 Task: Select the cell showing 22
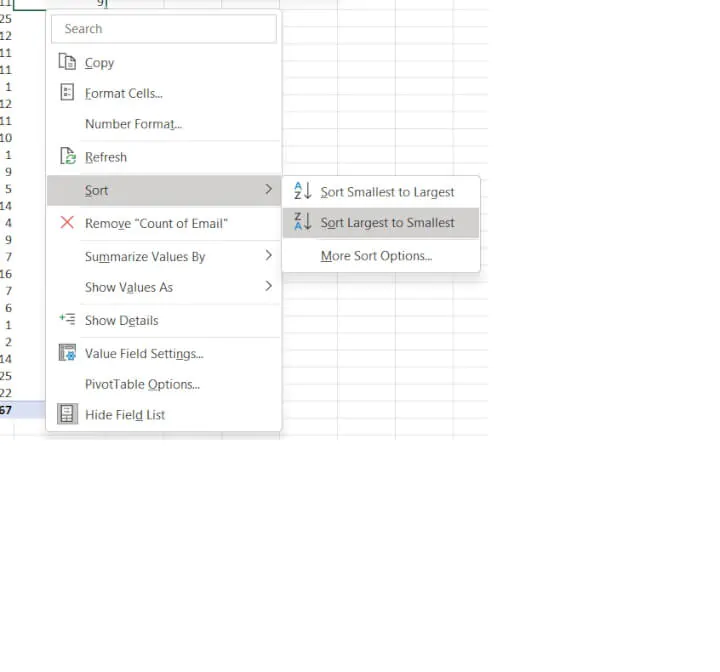[6, 393]
